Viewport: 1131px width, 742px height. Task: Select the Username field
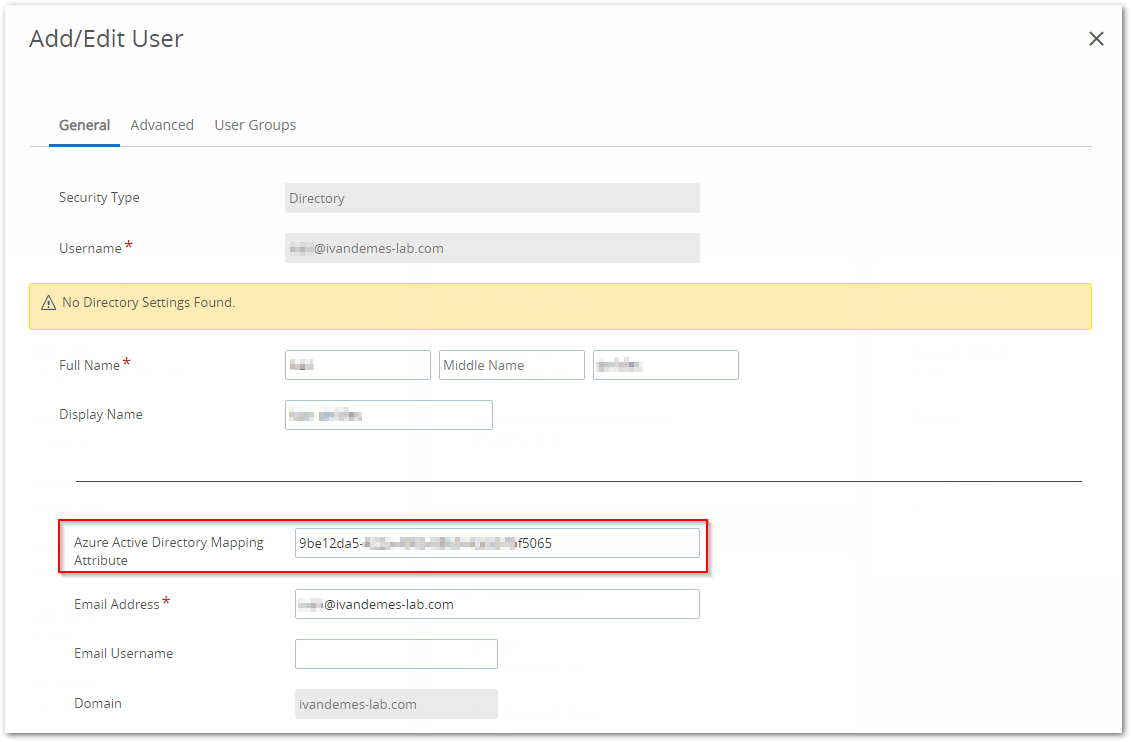point(491,248)
